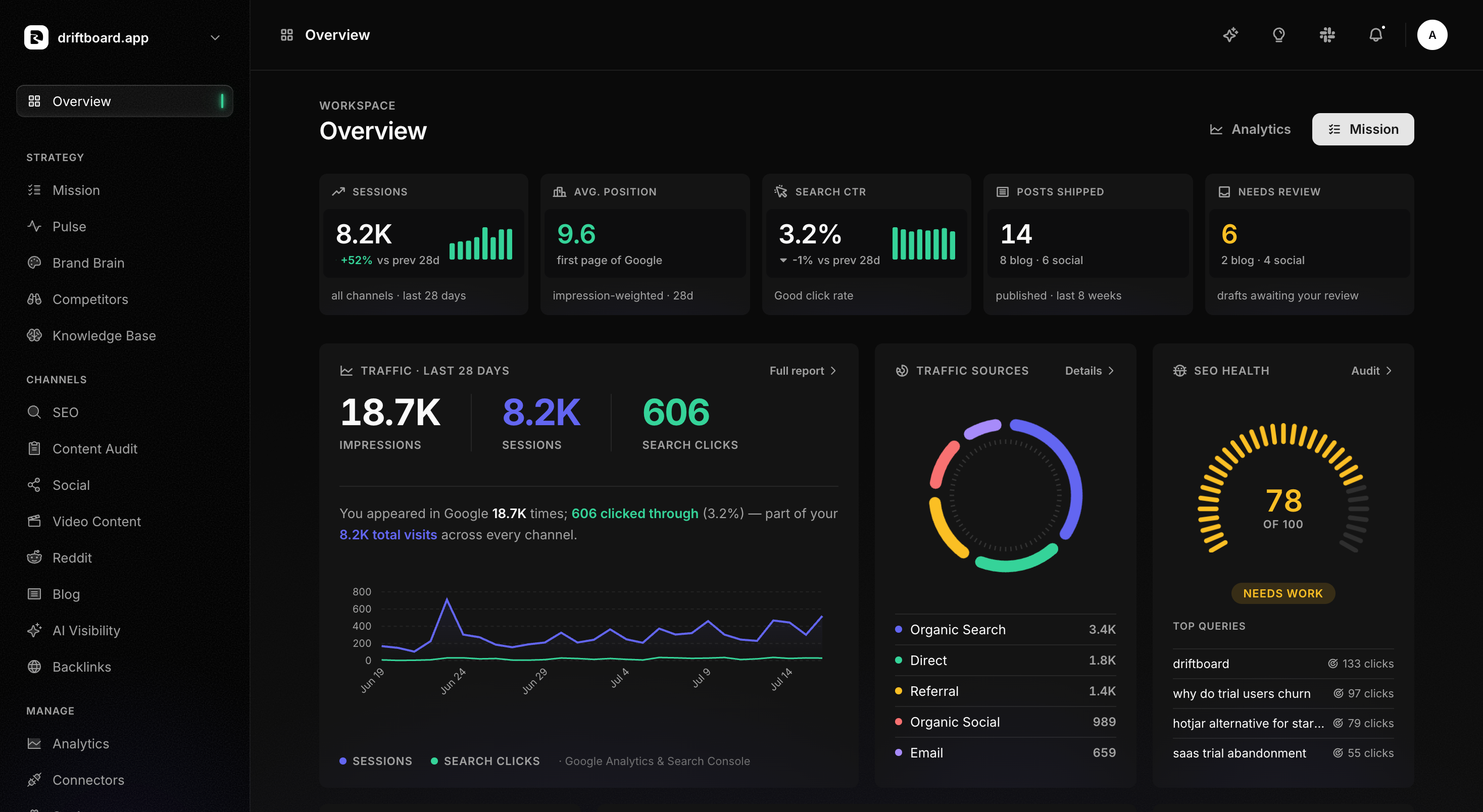The image size is (1483, 812).
Task: Open notifications bell
Action: (x=1375, y=35)
